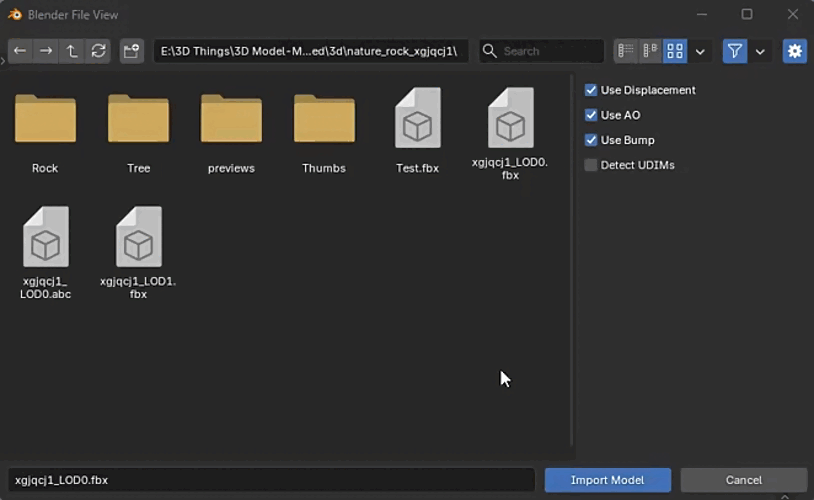
Task: Navigate up to parent directory
Action: click(72, 51)
